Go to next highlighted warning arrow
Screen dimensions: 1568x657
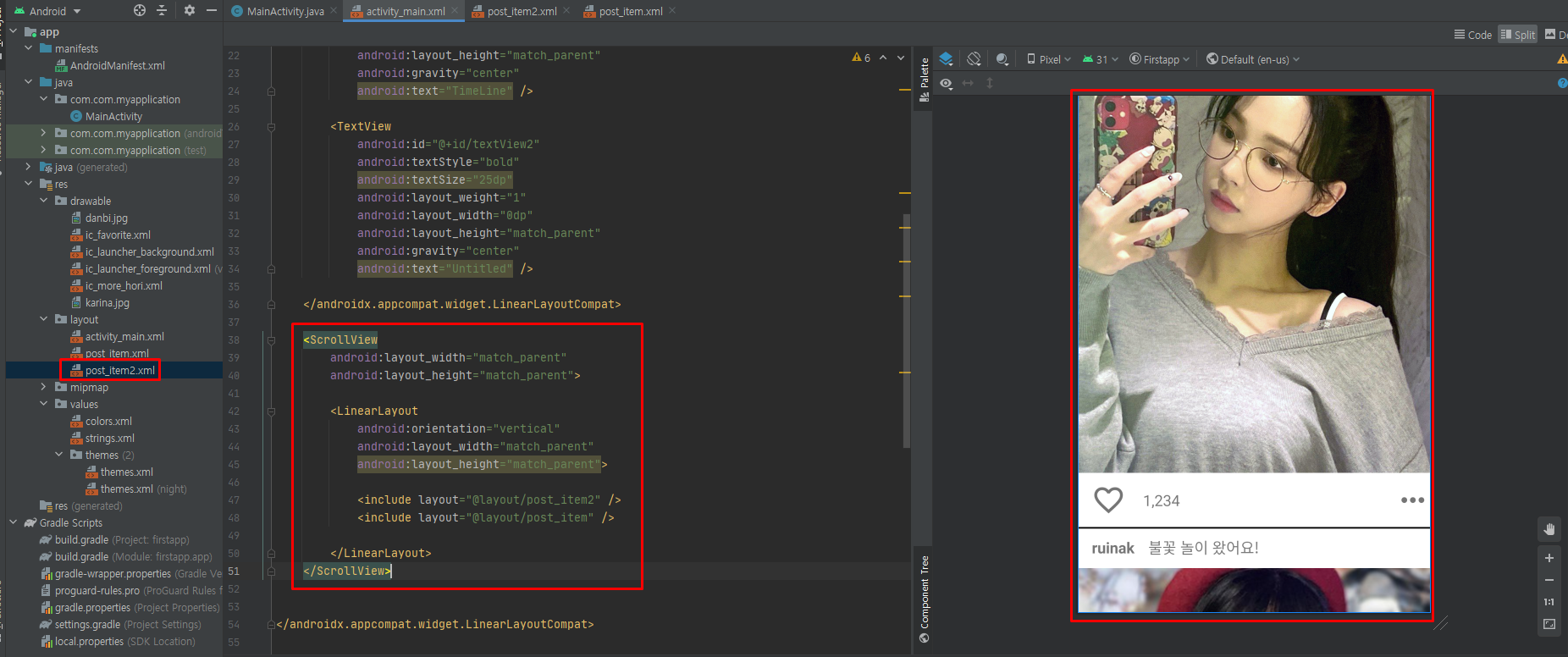901,58
